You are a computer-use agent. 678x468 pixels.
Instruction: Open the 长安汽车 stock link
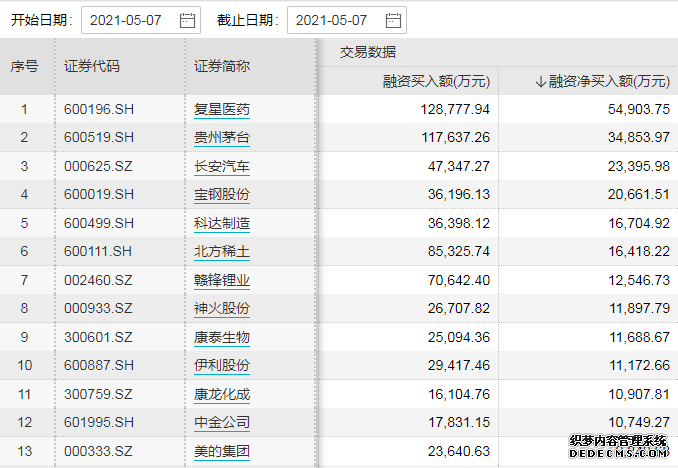tap(222, 166)
